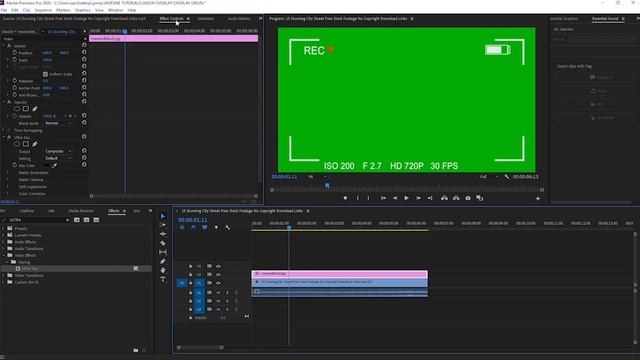Expand the Video Transitions folder
The image size is (640, 360).
[x=4, y=276]
